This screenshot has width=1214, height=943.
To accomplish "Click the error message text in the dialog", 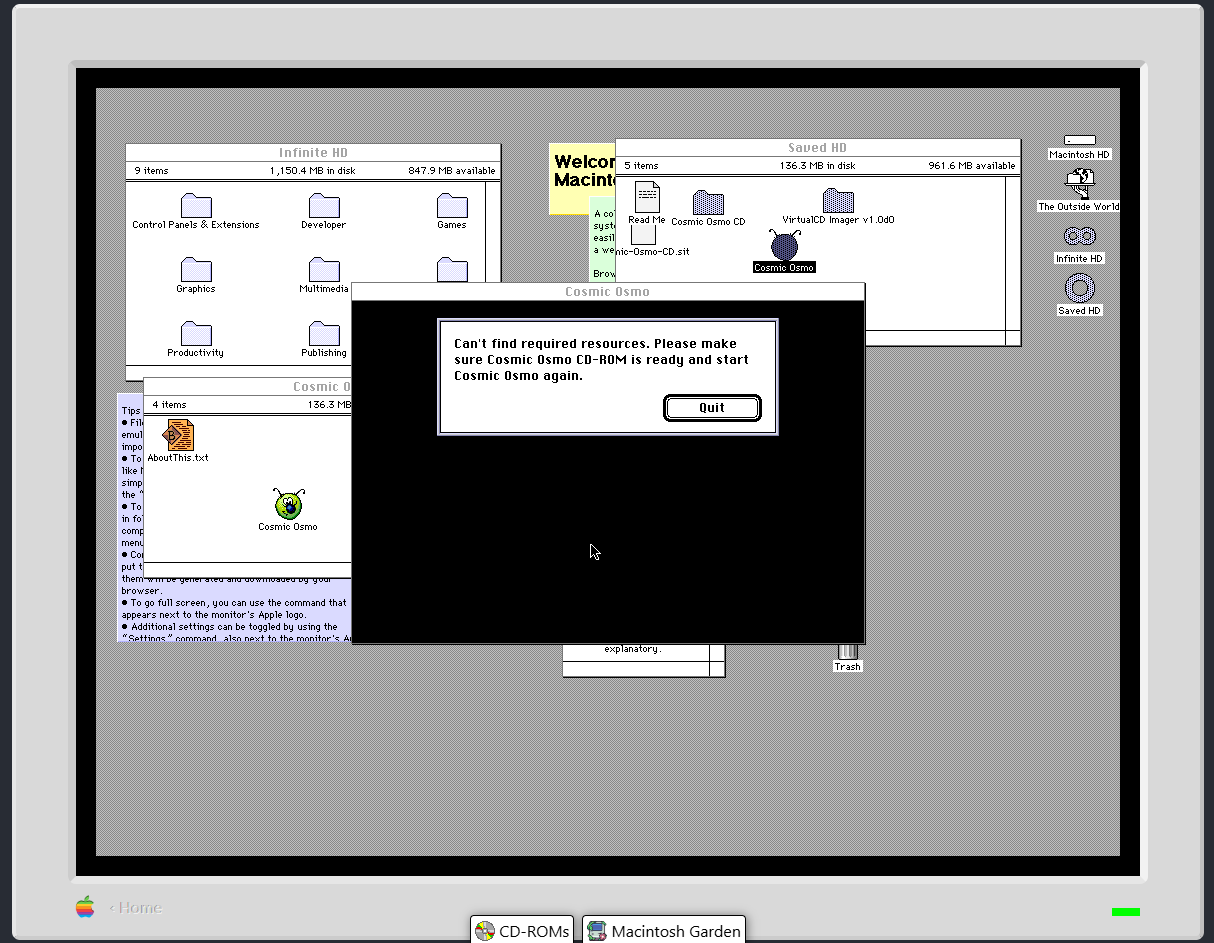I will pyautogui.click(x=602, y=359).
